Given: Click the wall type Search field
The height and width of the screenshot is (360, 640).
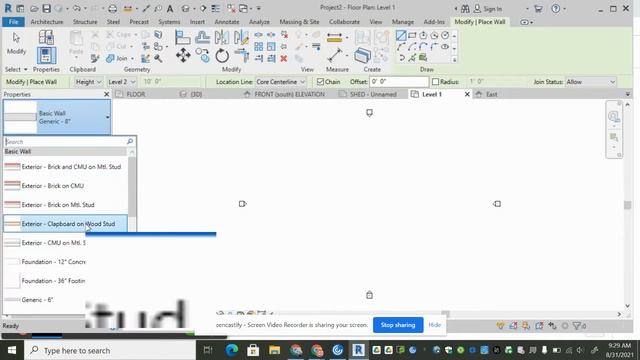Looking at the screenshot, I should point(66,142).
